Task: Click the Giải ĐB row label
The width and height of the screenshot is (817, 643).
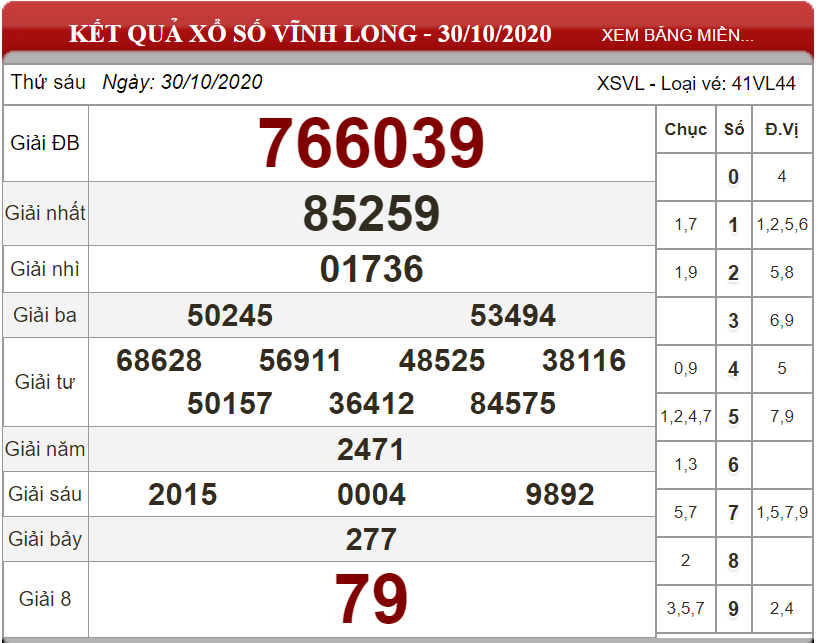Action: coord(45,143)
